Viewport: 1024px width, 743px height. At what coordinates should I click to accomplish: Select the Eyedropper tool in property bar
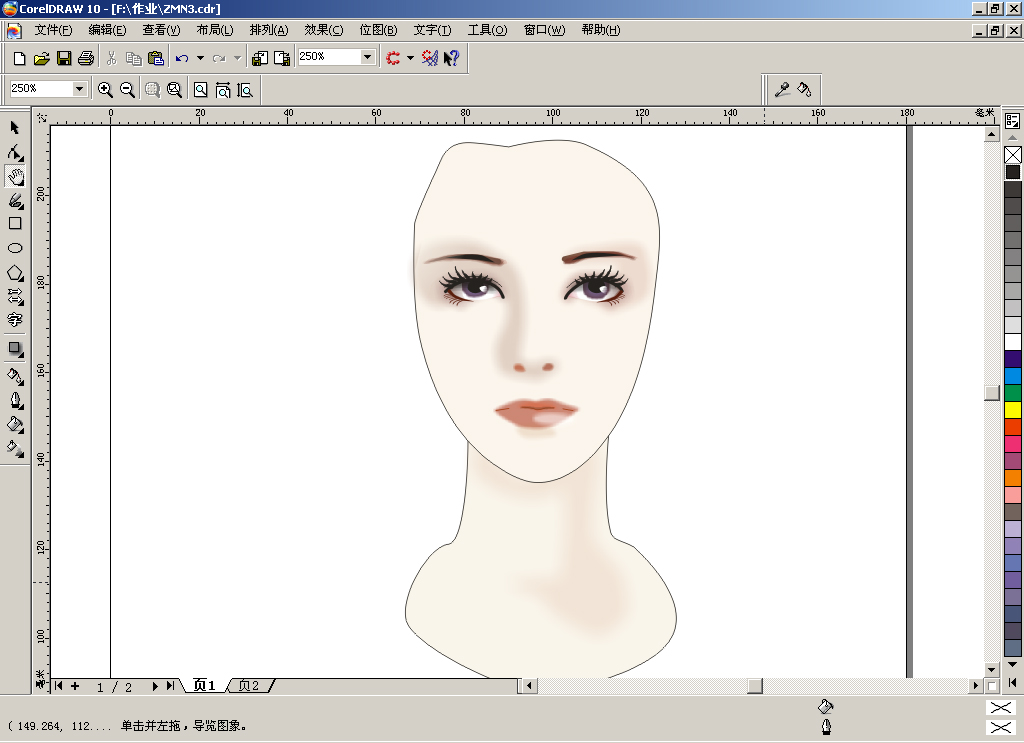[782, 89]
